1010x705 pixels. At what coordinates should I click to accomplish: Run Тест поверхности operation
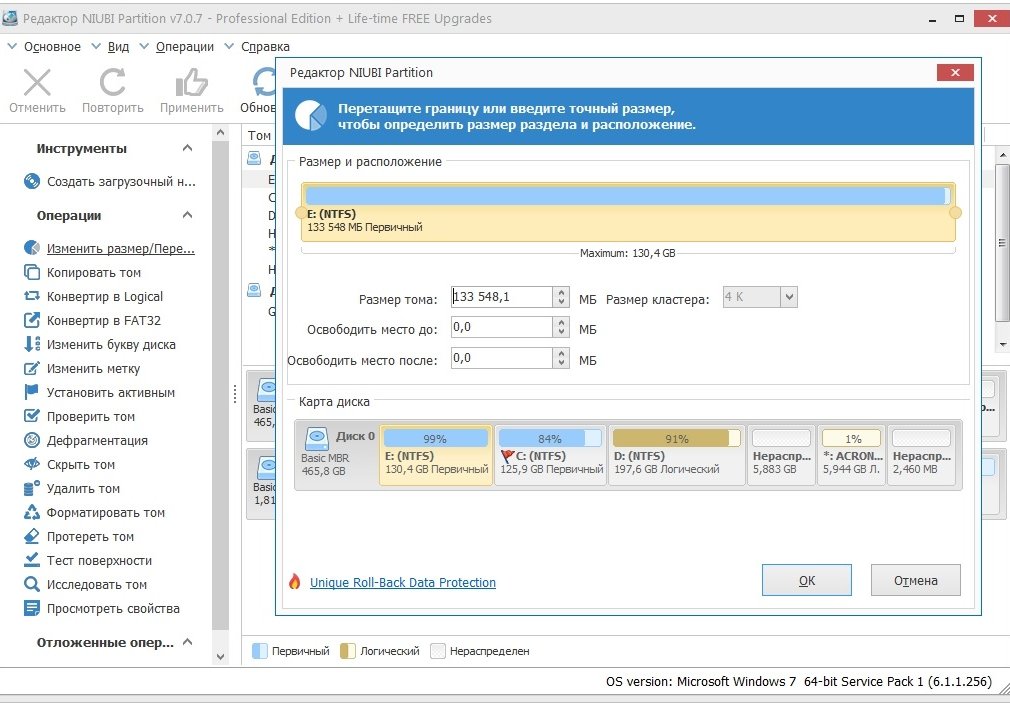88,561
